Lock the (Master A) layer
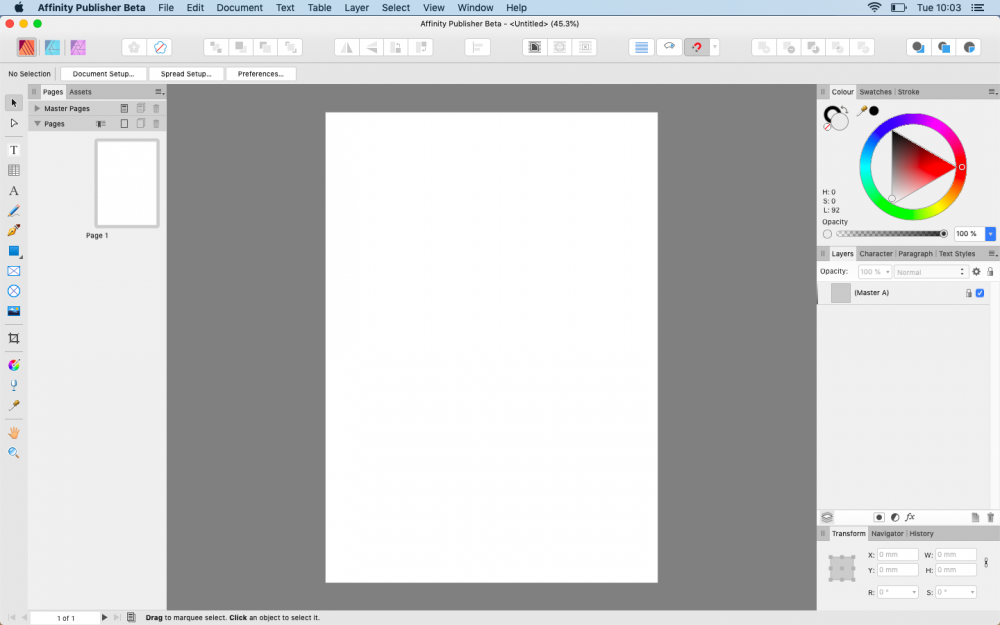 tap(968, 292)
